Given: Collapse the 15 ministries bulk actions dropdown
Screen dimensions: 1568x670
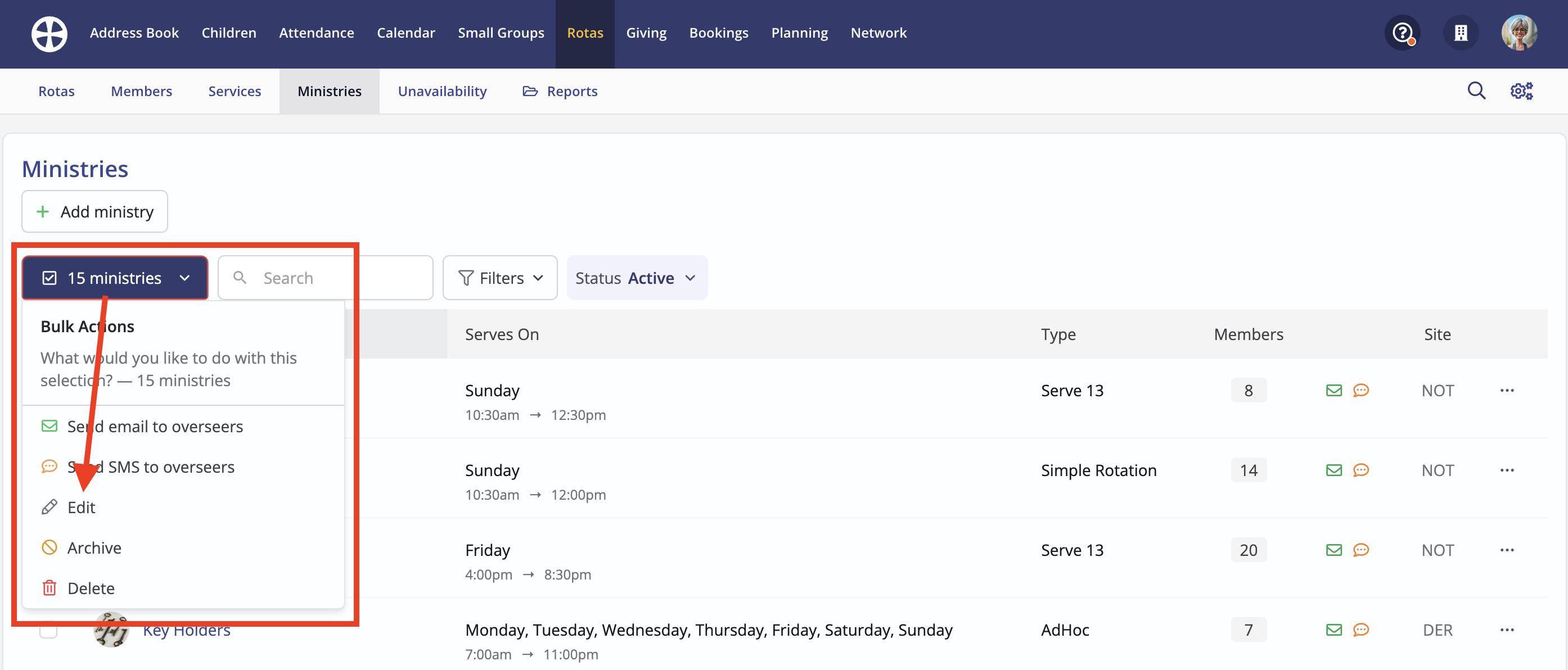Looking at the screenshot, I should point(184,278).
